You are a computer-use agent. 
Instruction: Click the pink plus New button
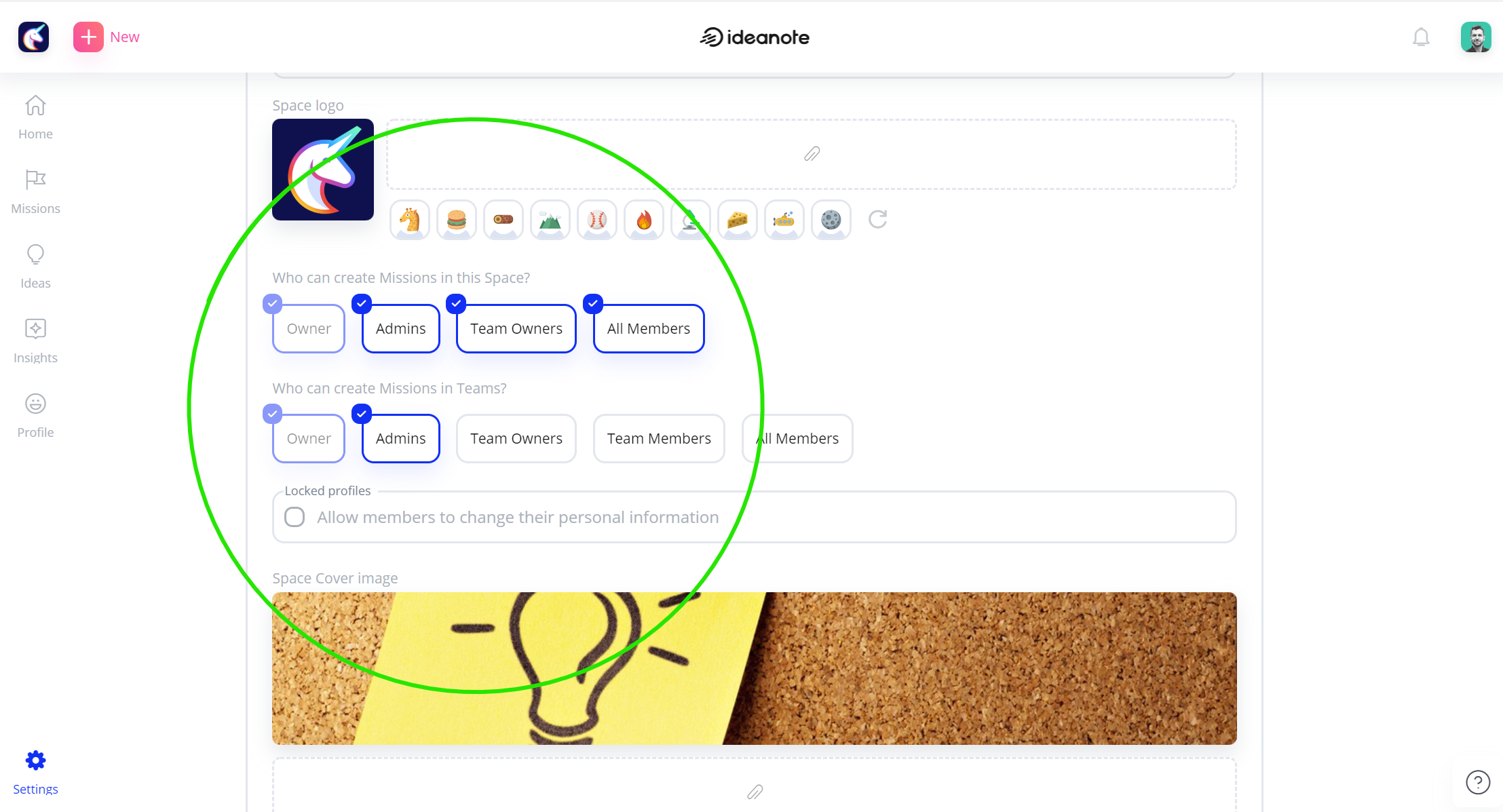click(x=107, y=37)
